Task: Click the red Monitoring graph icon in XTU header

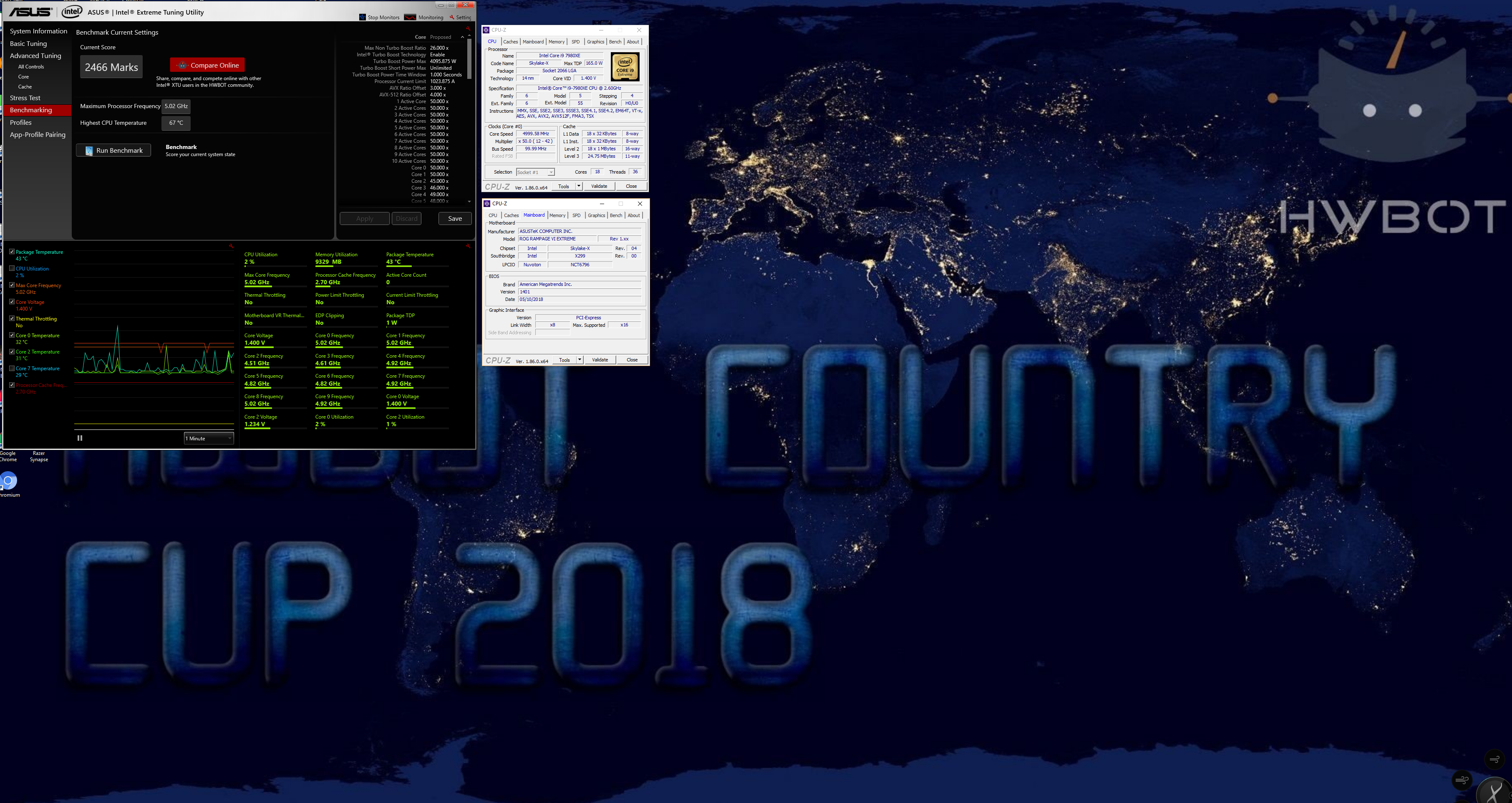Action: 410,17
